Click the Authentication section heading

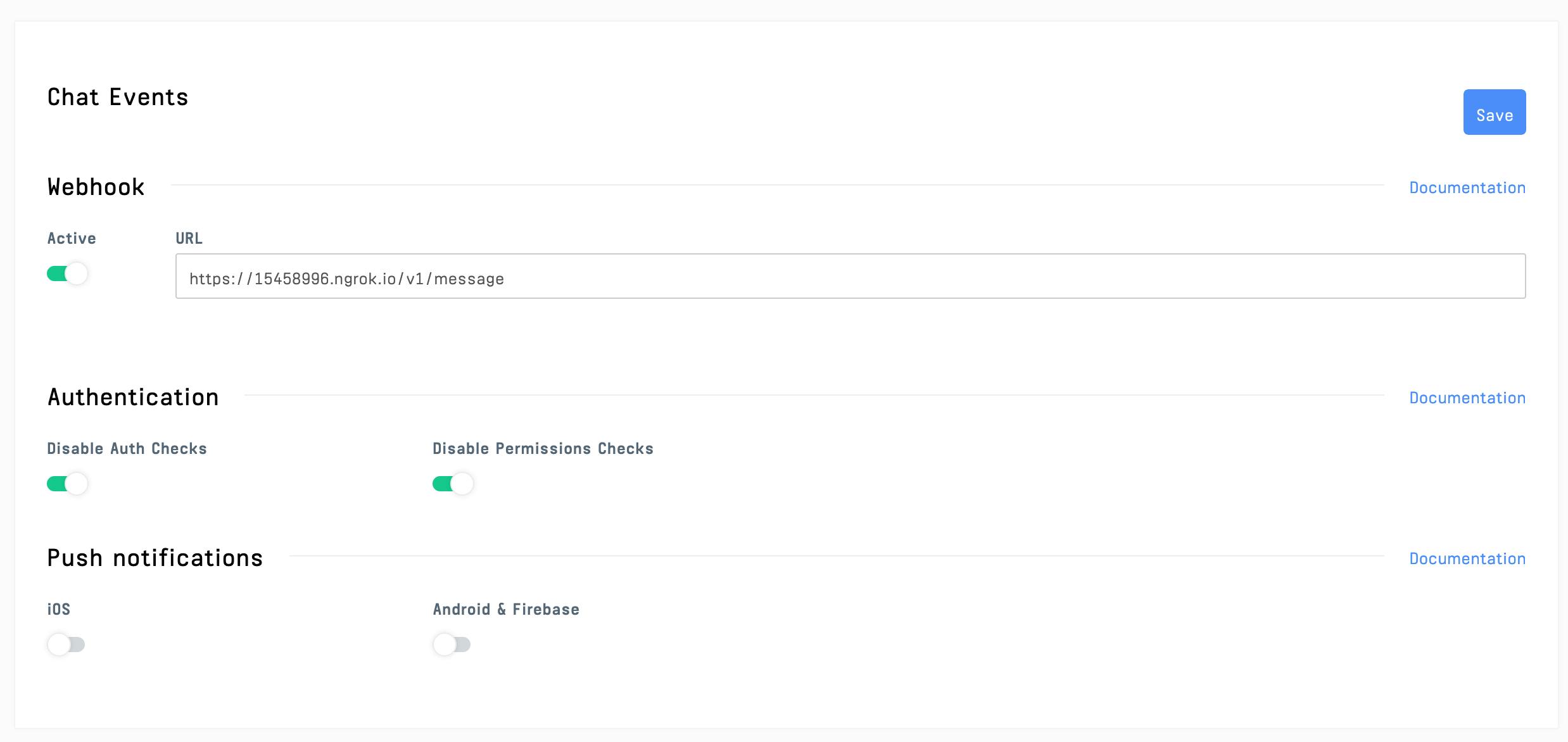[x=133, y=398]
